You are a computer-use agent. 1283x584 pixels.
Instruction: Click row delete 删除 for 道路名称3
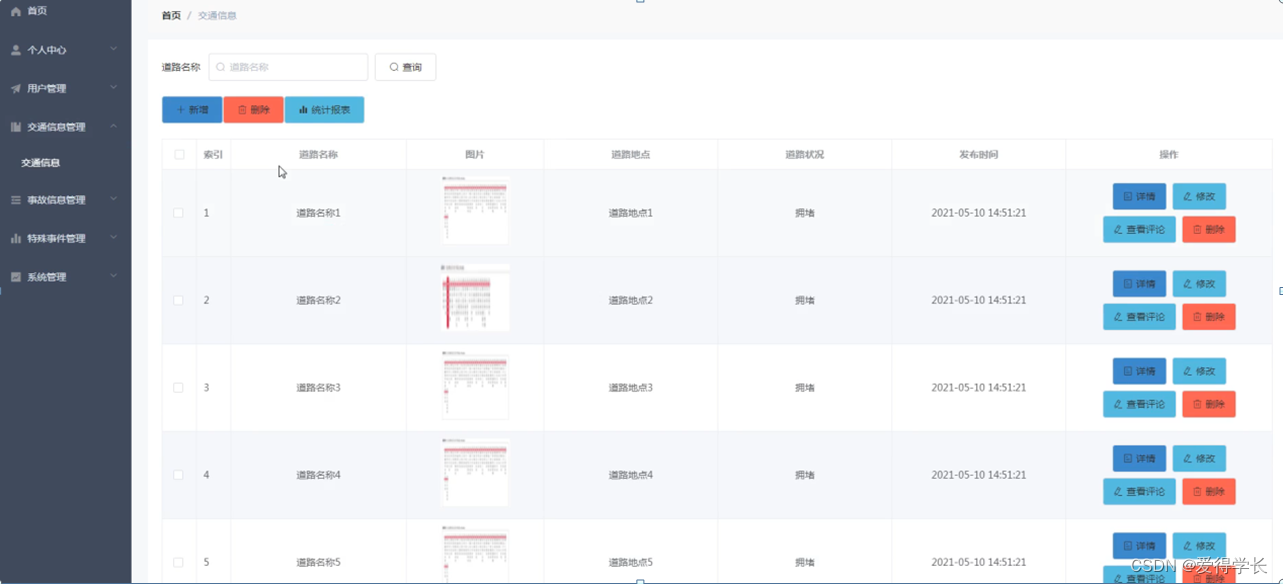click(1209, 404)
